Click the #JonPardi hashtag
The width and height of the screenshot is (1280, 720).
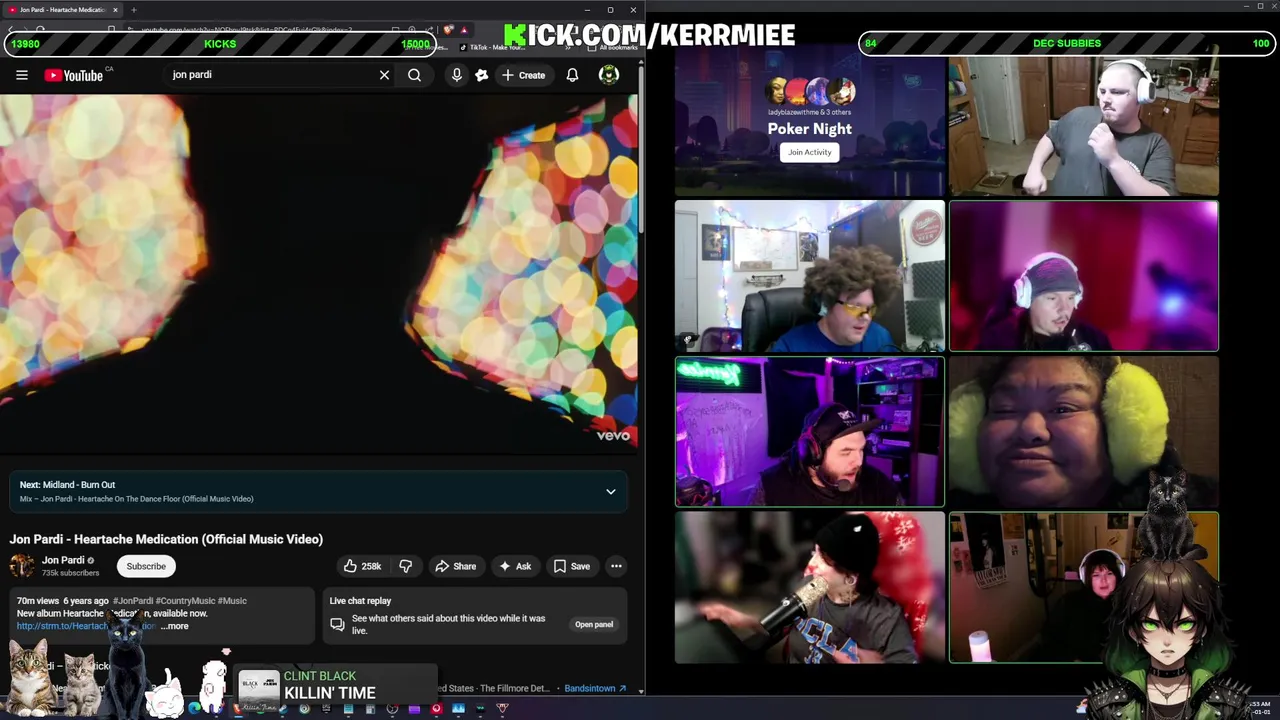tap(133, 601)
